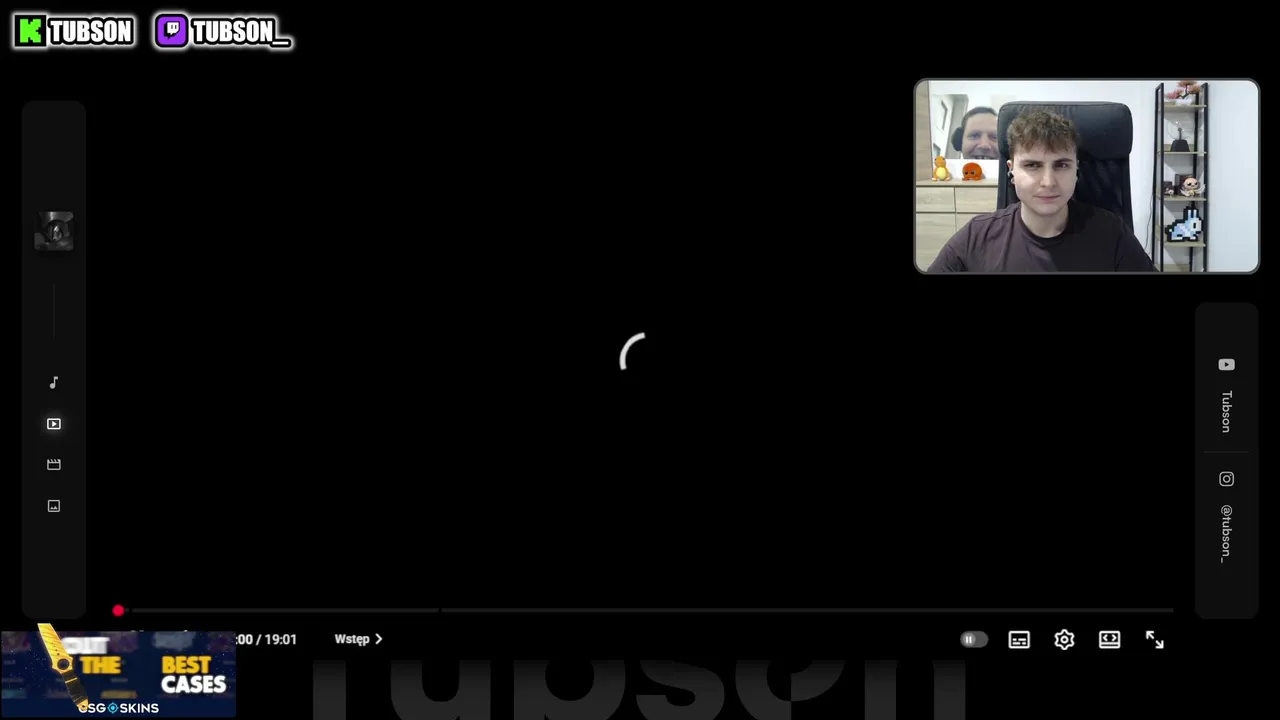Open the video play icon in left sidebar
This screenshot has width=1280, height=720.
(x=54, y=424)
